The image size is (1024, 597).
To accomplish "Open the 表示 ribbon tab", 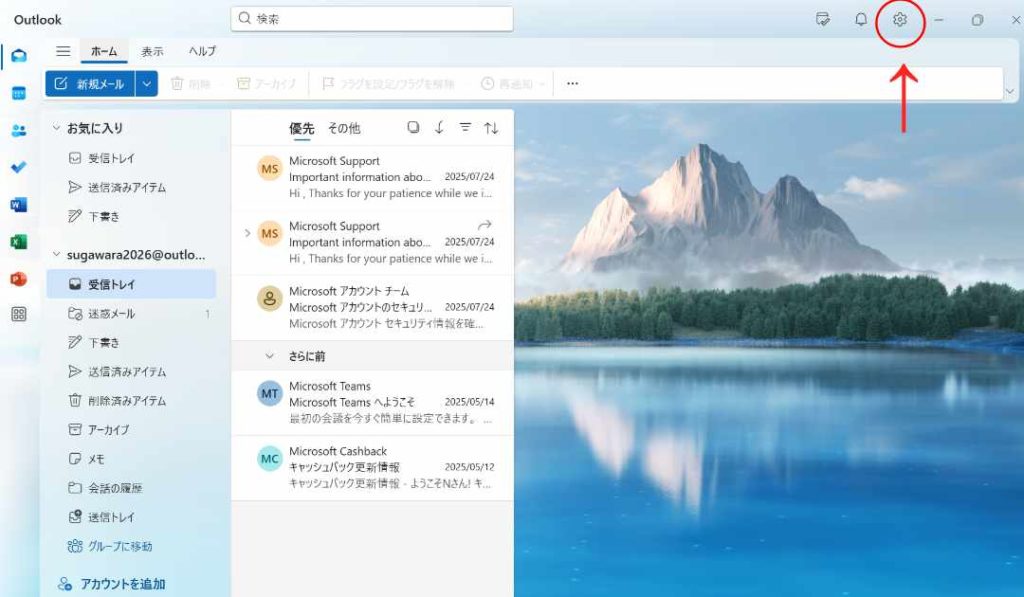I will click(152, 51).
